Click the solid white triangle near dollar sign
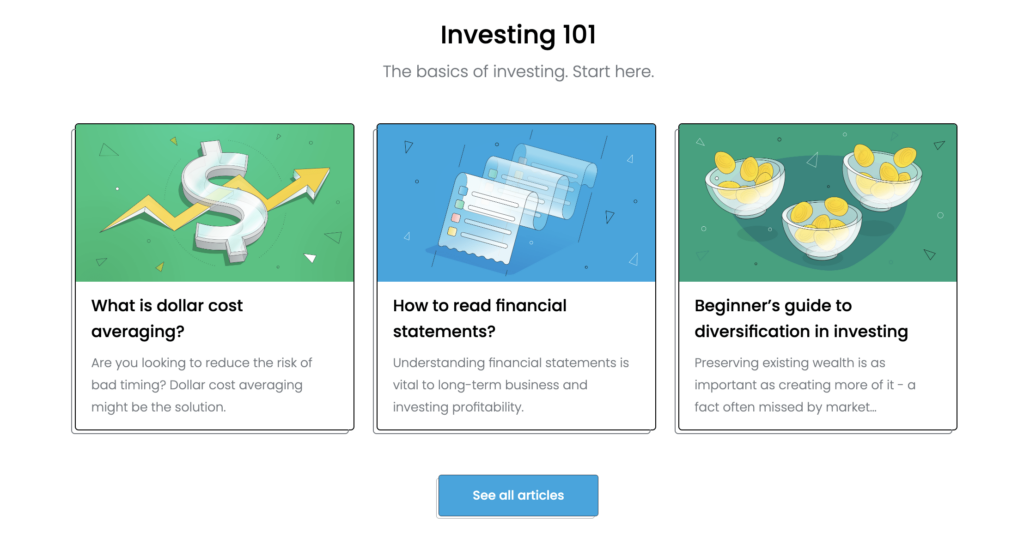 point(311,258)
